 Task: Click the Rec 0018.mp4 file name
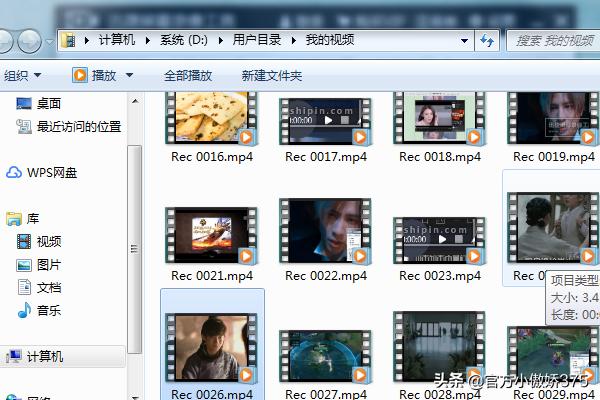pos(440,157)
